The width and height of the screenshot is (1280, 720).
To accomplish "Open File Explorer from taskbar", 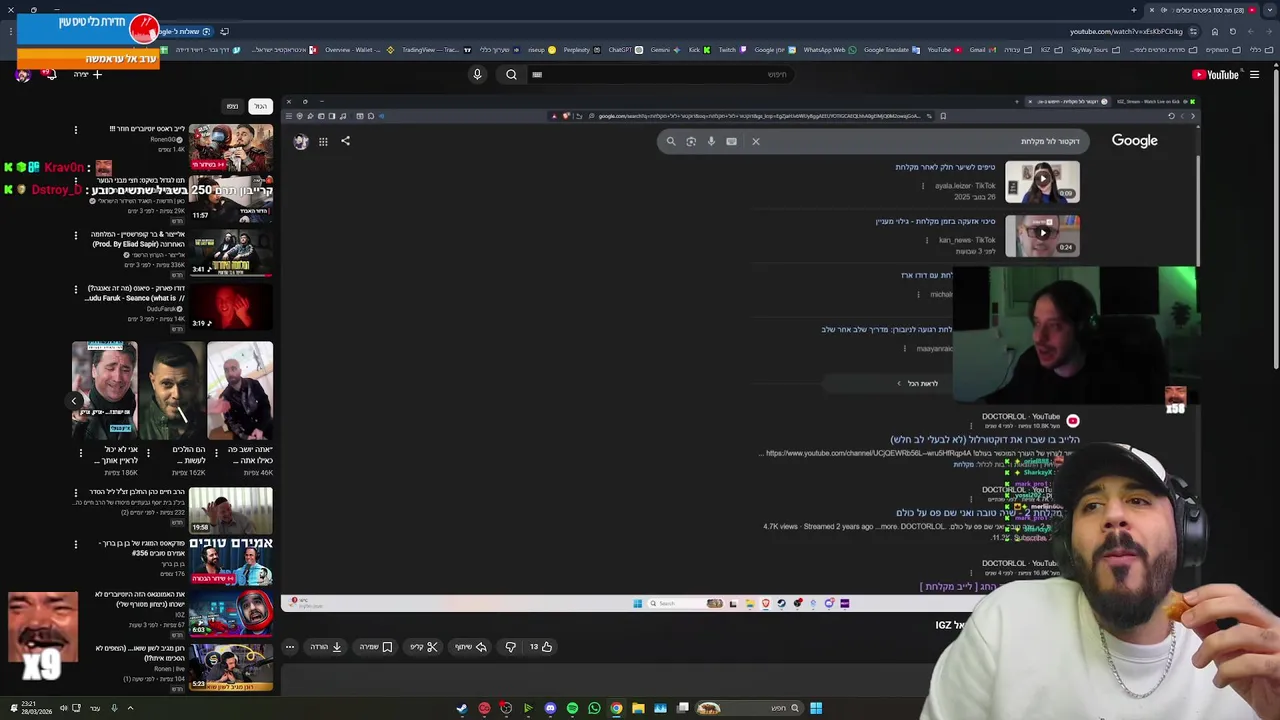I will pyautogui.click(x=638, y=708).
